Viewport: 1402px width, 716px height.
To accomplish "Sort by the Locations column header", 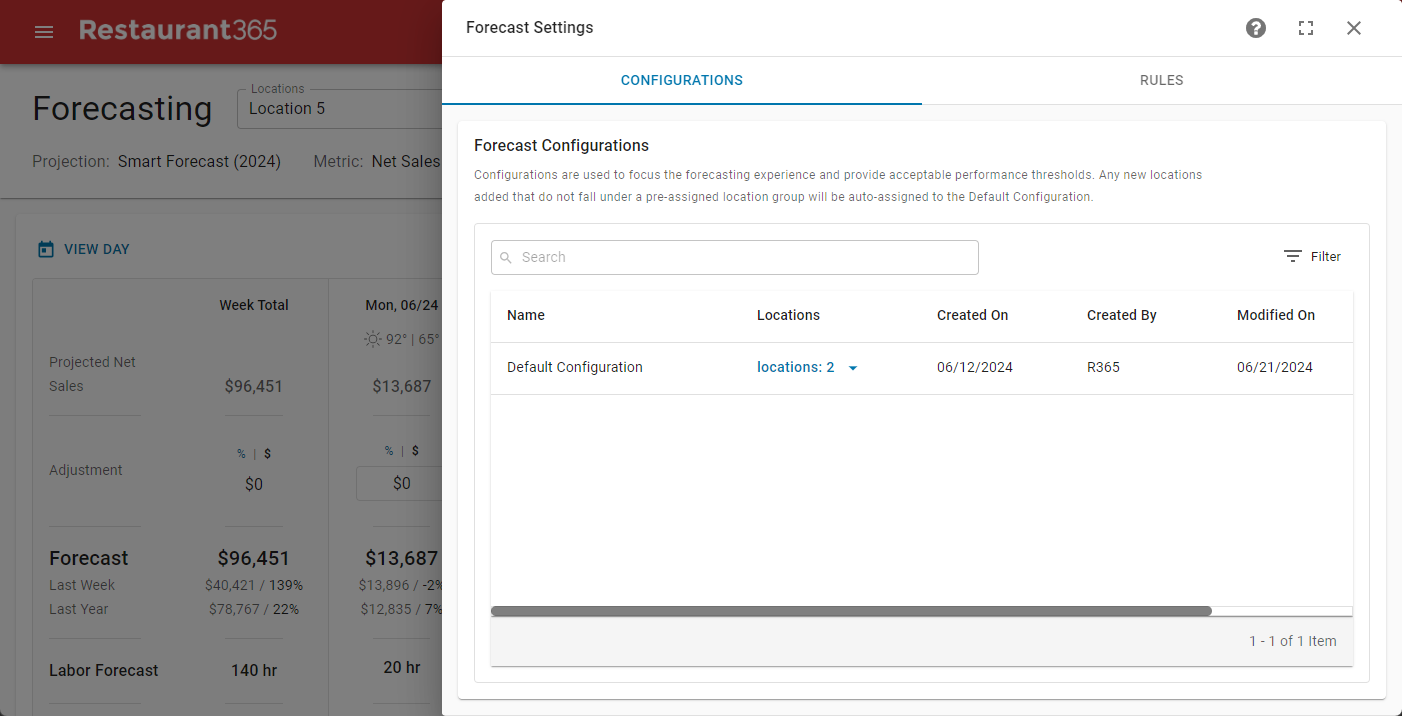I will click(788, 315).
